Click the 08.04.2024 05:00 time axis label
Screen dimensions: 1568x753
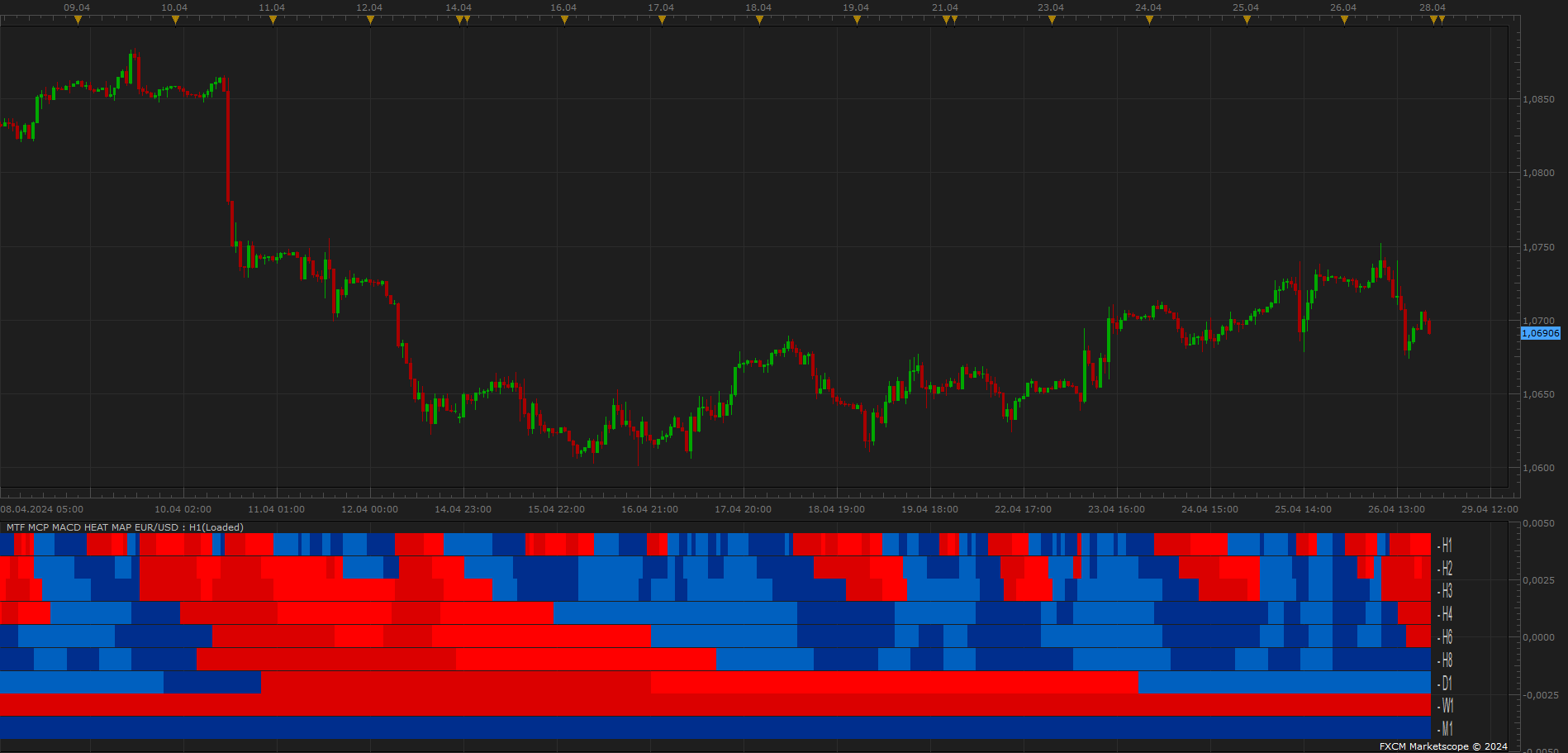42,509
